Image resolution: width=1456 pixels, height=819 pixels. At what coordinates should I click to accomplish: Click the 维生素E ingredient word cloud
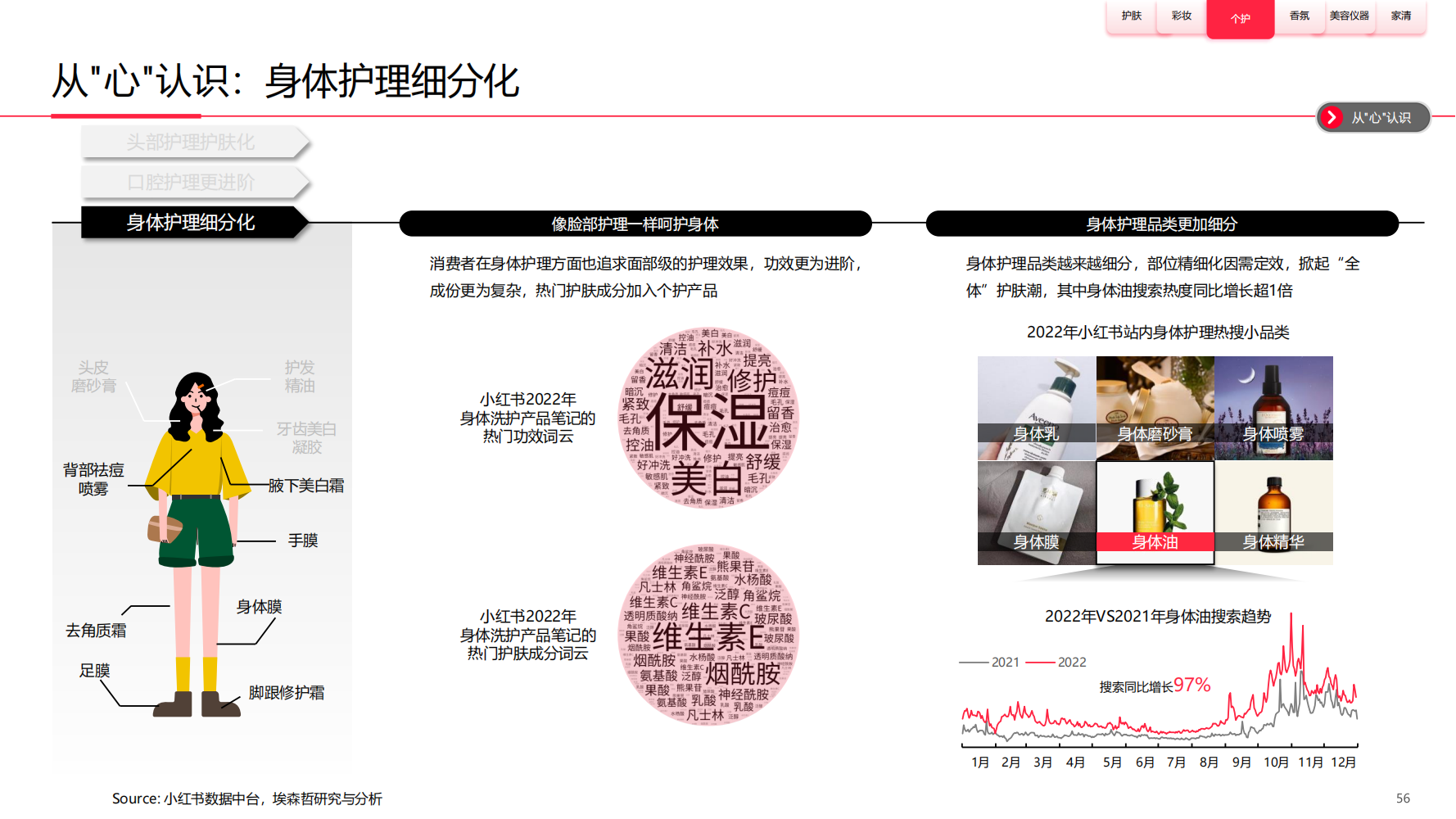click(x=708, y=636)
